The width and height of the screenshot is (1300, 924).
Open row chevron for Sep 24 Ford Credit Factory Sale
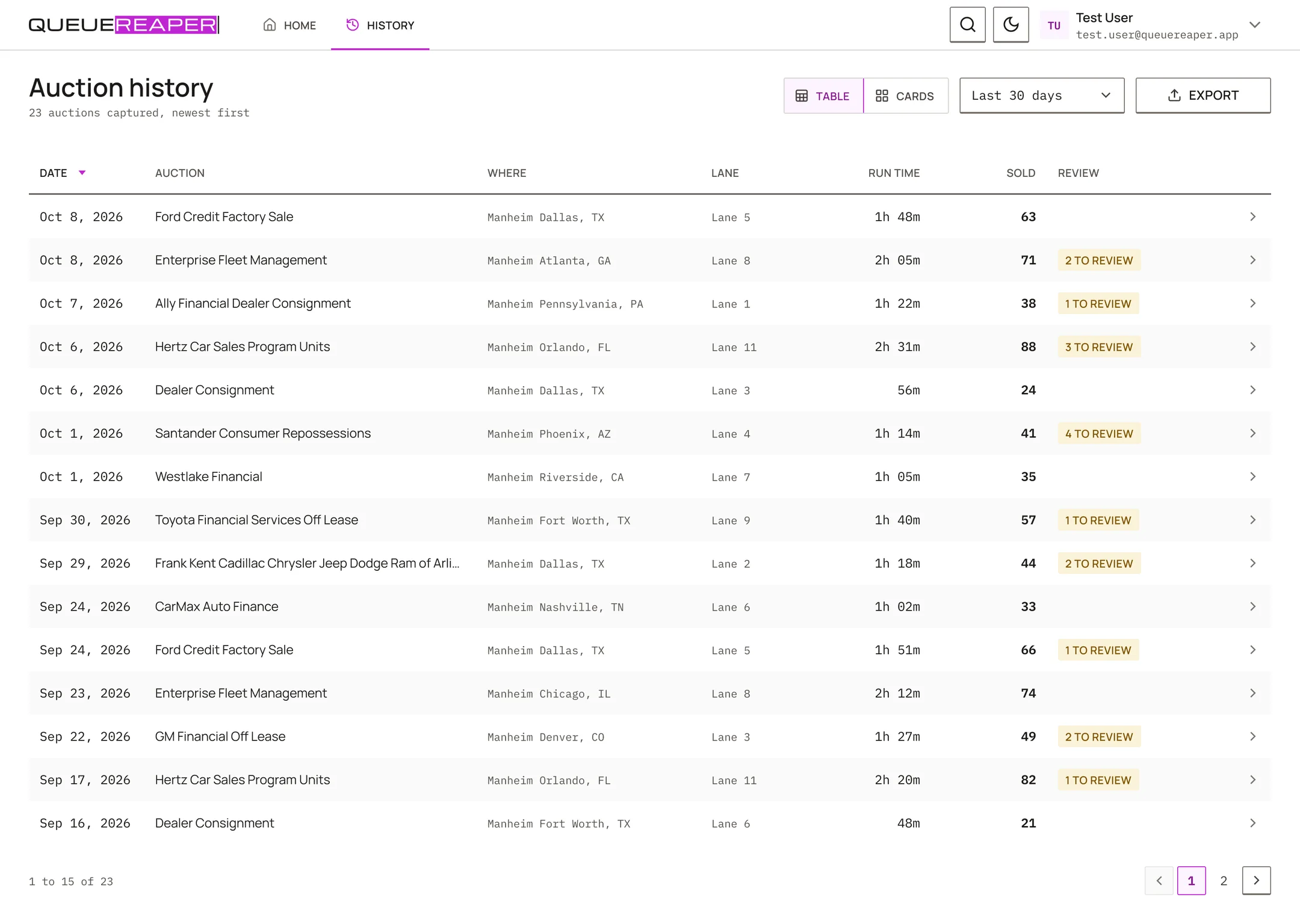click(1253, 650)
